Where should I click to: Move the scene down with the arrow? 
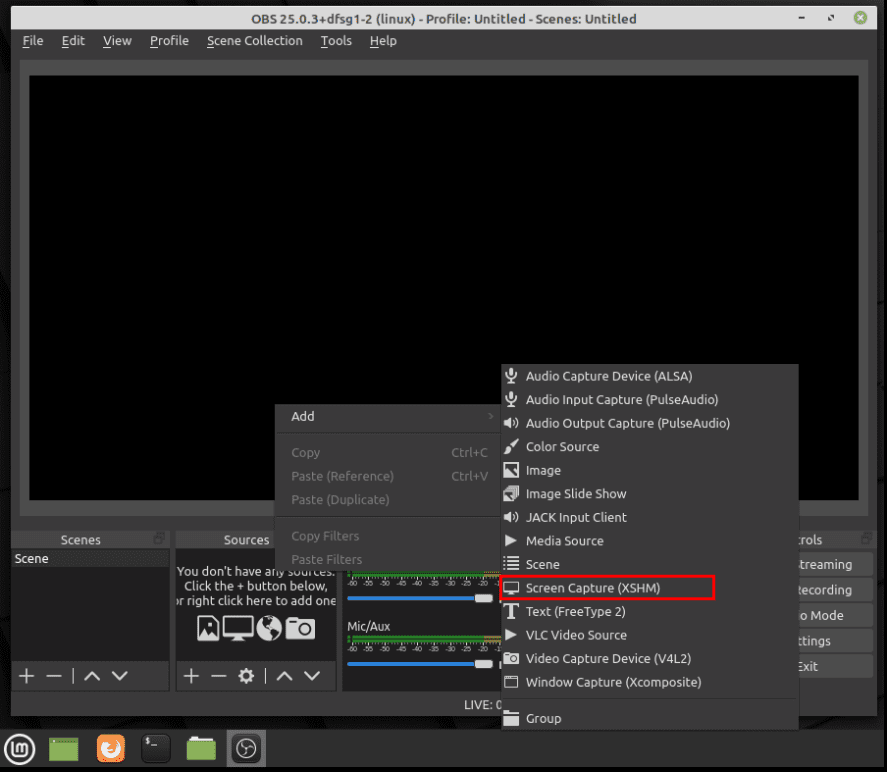[x=120, y=676]
